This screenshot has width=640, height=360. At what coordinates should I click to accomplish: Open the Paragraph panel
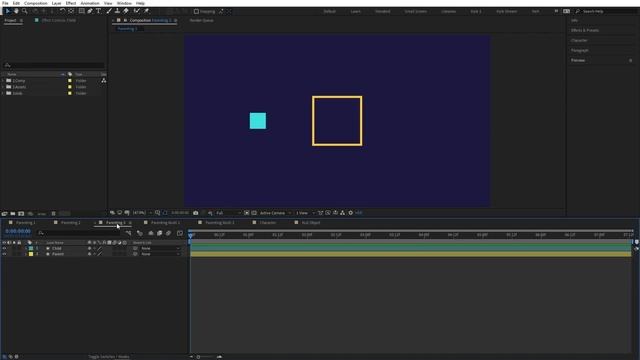tap(580, 51)
